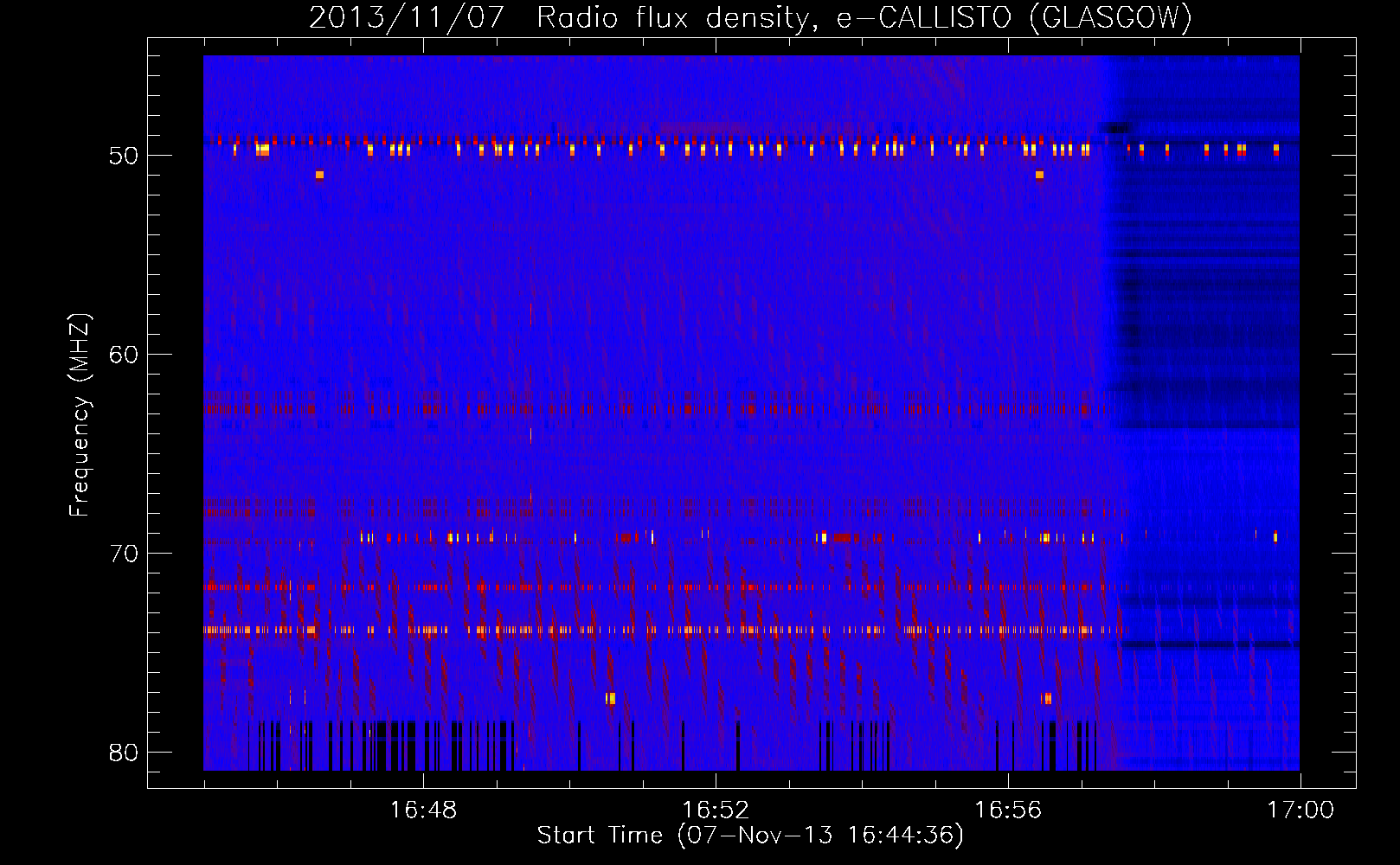This screenshot has width=1400, height=865.
Task: Click the 17:00 time tick label
Action: pos(1300,811)
